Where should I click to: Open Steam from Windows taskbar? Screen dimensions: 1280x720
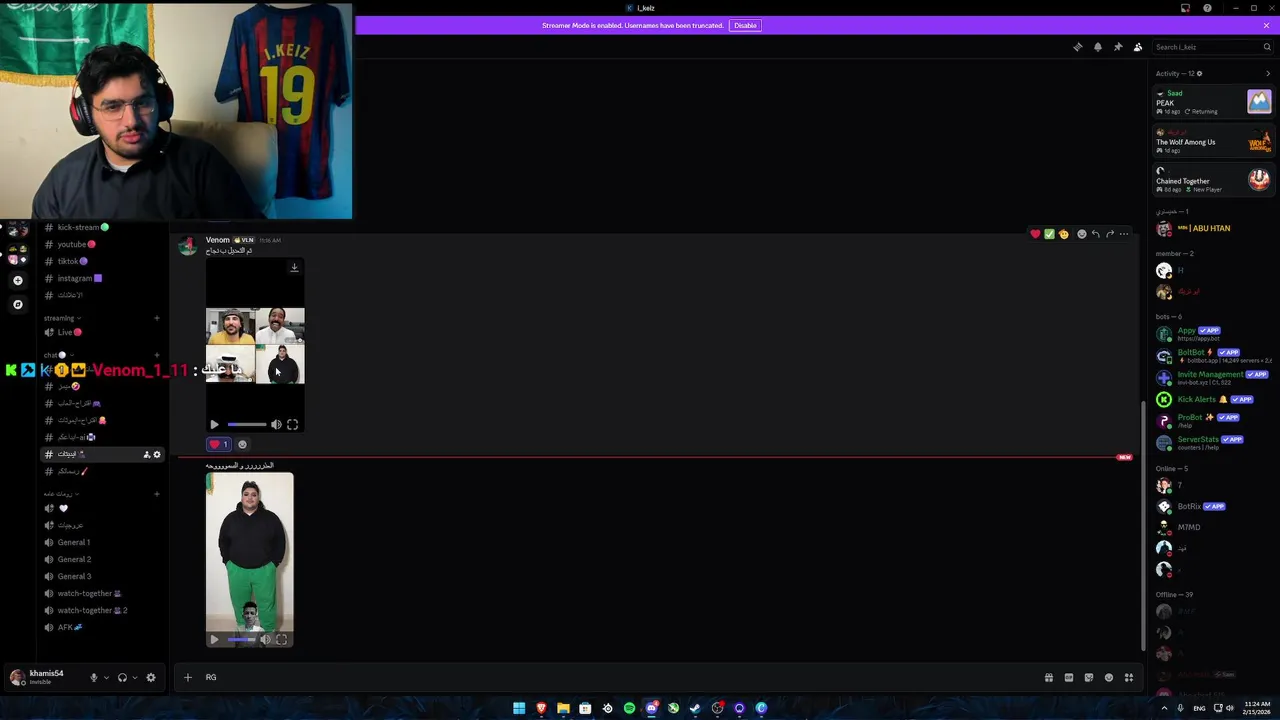(695, 708)
